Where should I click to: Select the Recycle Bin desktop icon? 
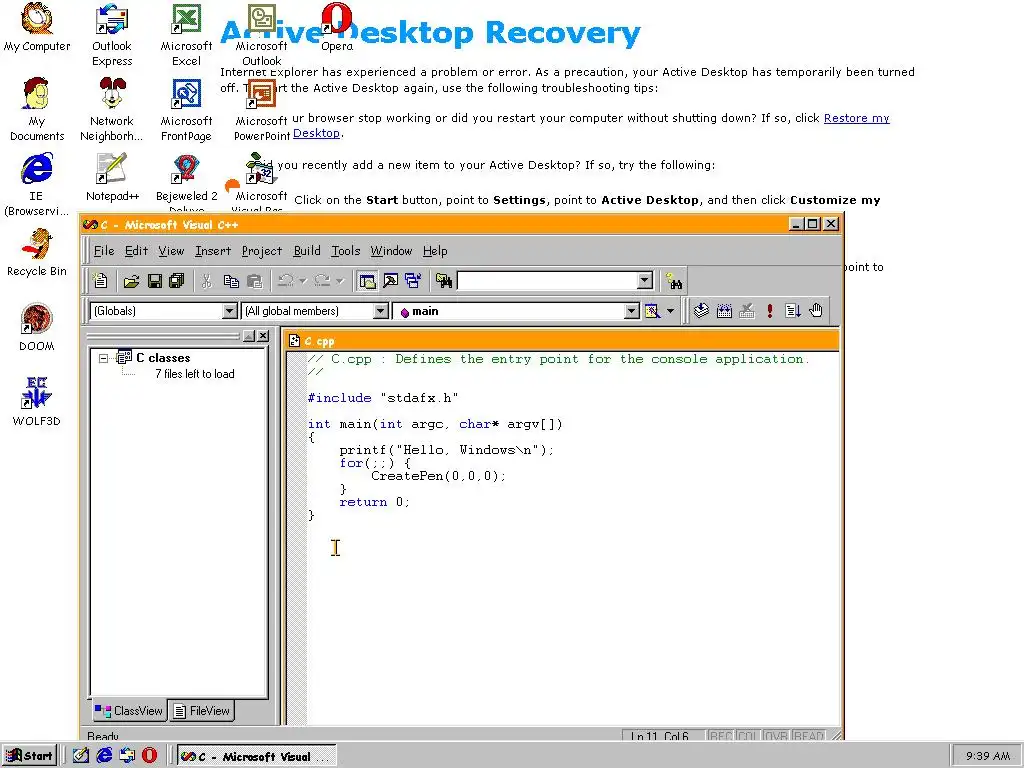(x=37, y=253)
